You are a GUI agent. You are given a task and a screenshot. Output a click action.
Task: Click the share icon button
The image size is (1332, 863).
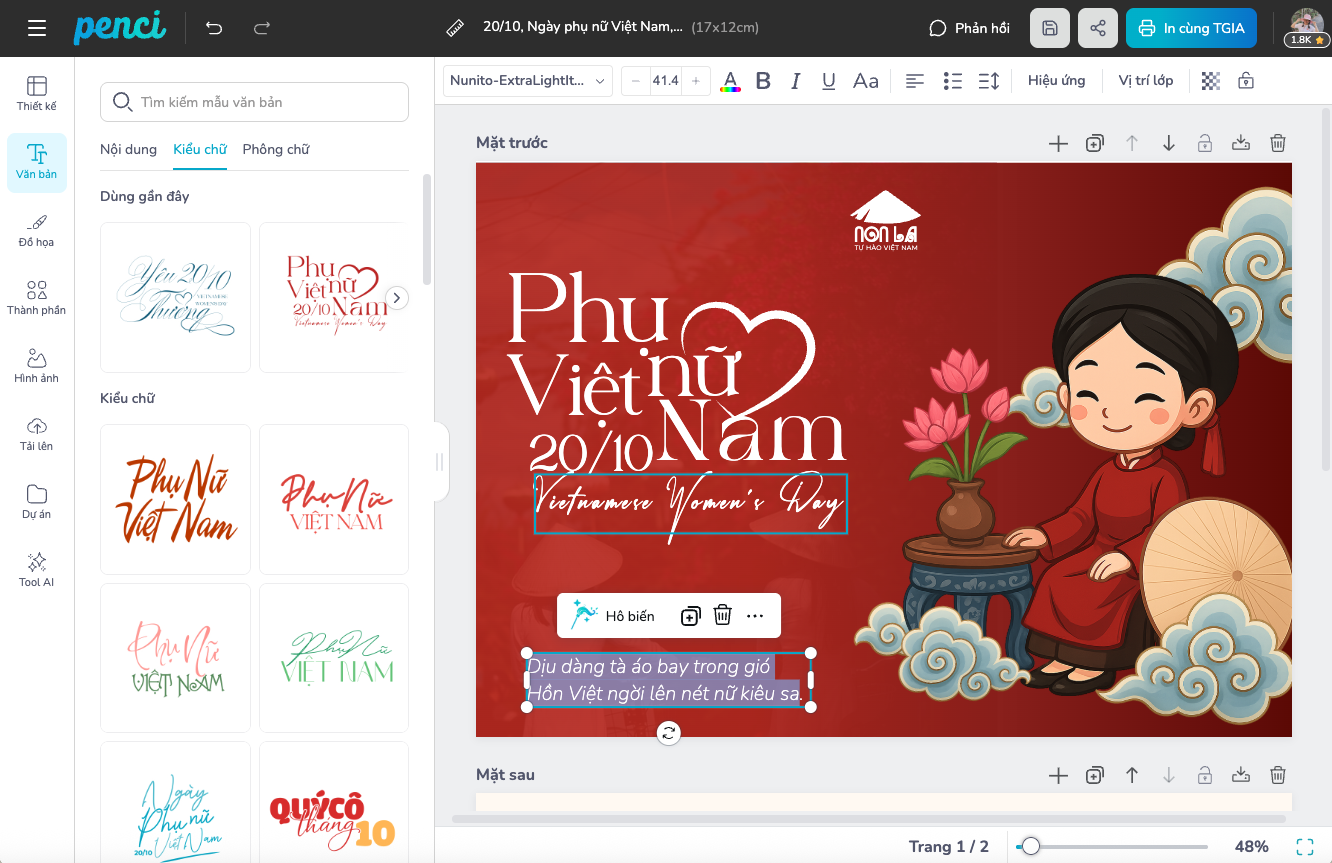pyautogui.click(x=1098, y=28)
